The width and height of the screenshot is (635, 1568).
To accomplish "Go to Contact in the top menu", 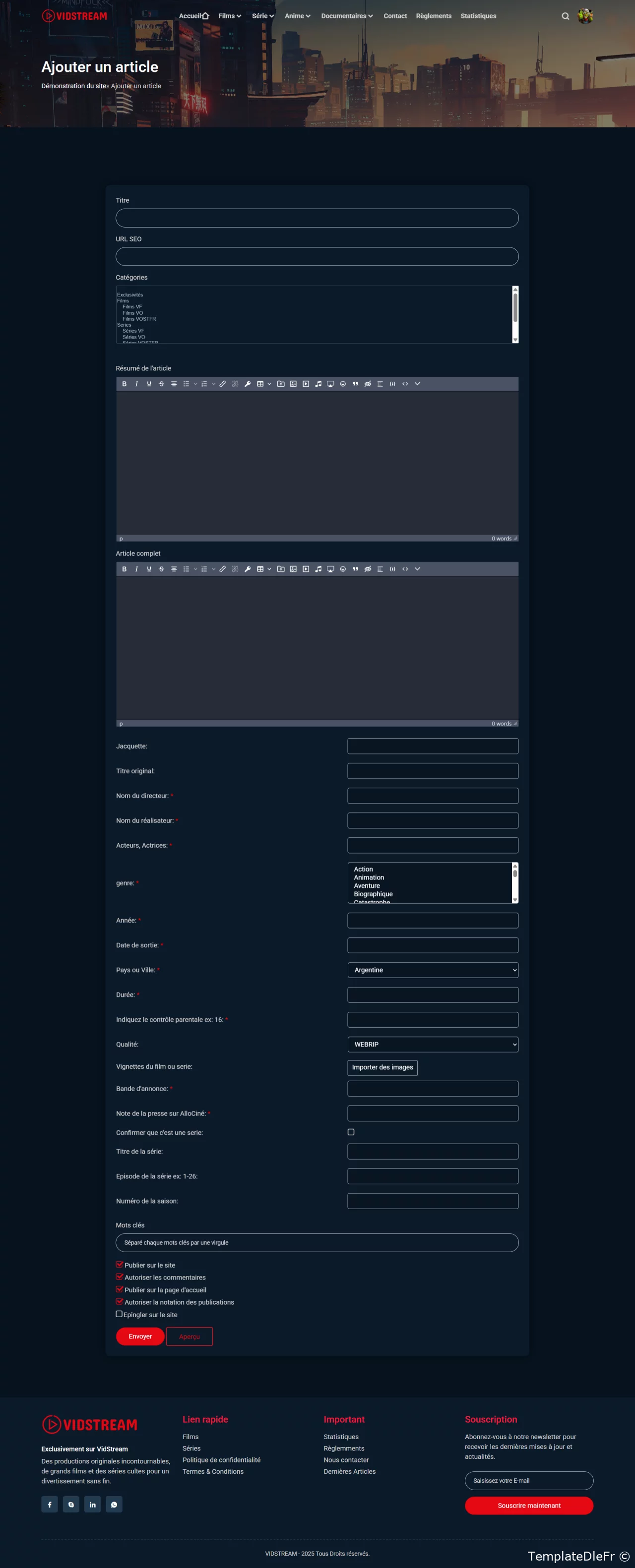I will tap(395, 16).
